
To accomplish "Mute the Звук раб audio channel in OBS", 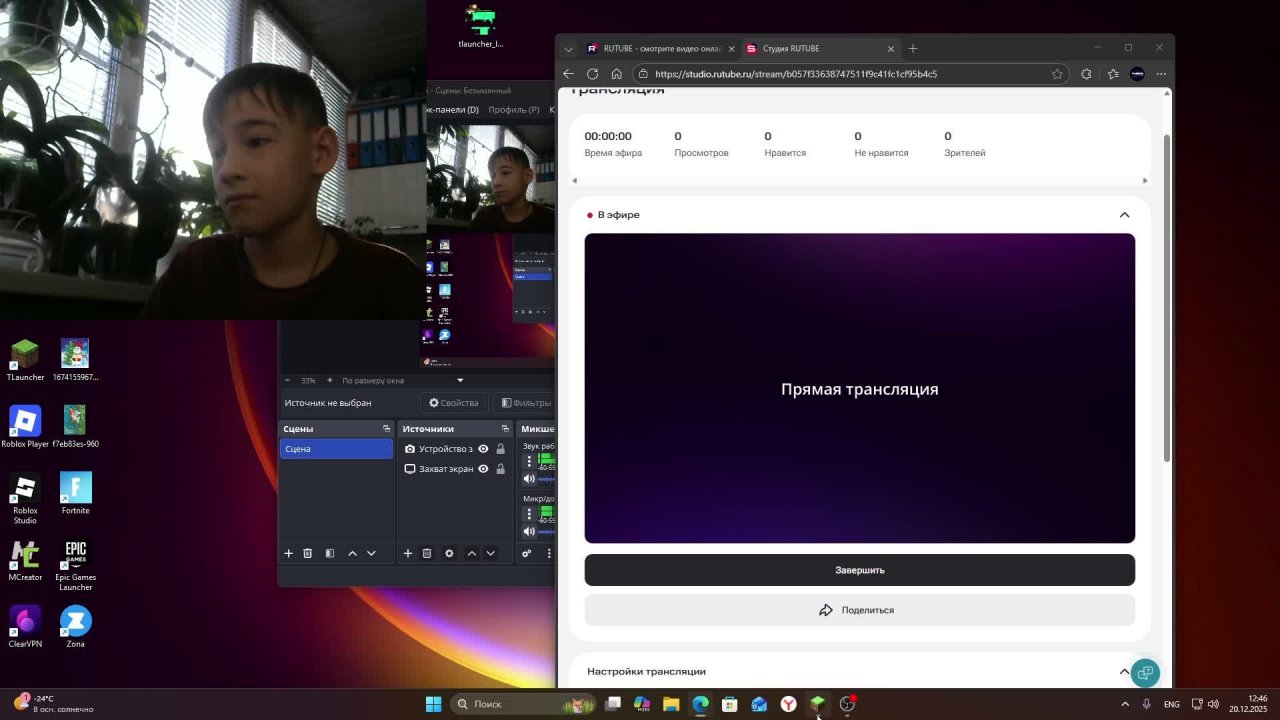I will 529,479.
